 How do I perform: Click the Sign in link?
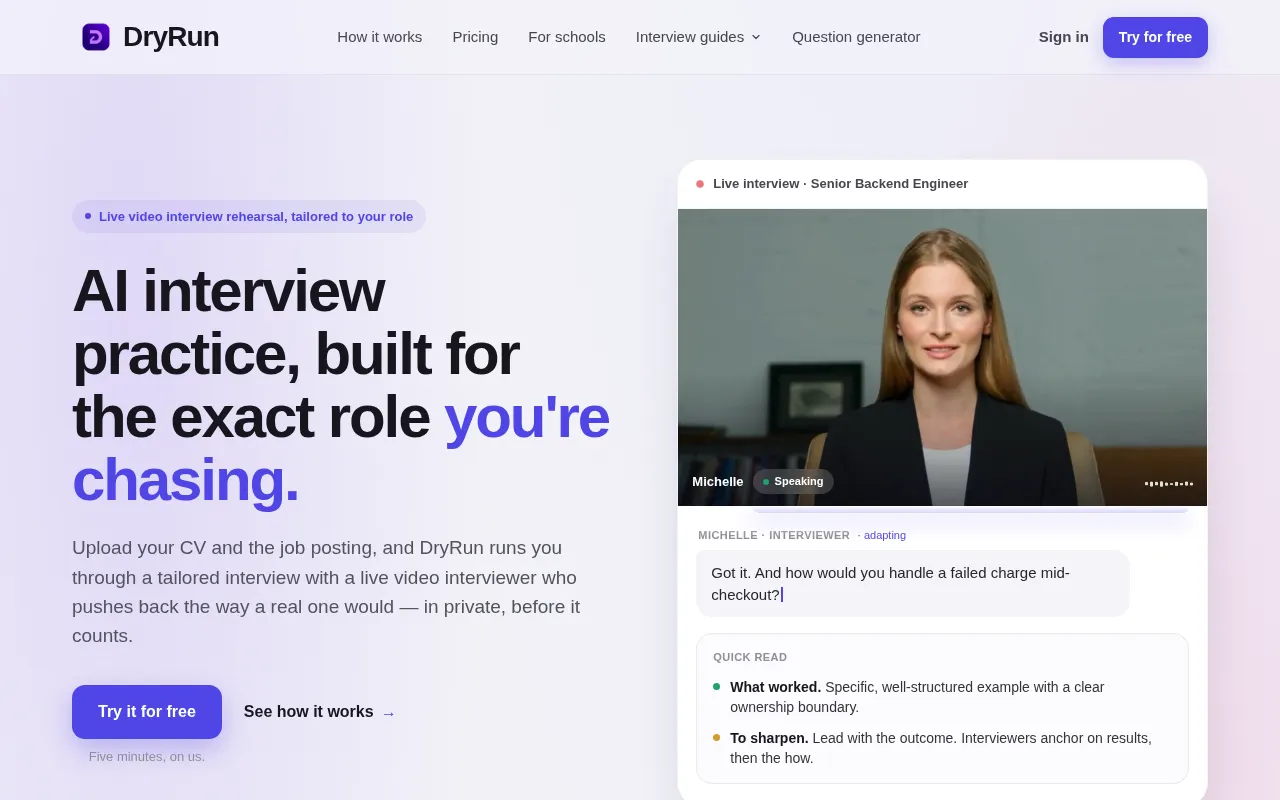click(x=1064, y=37)
